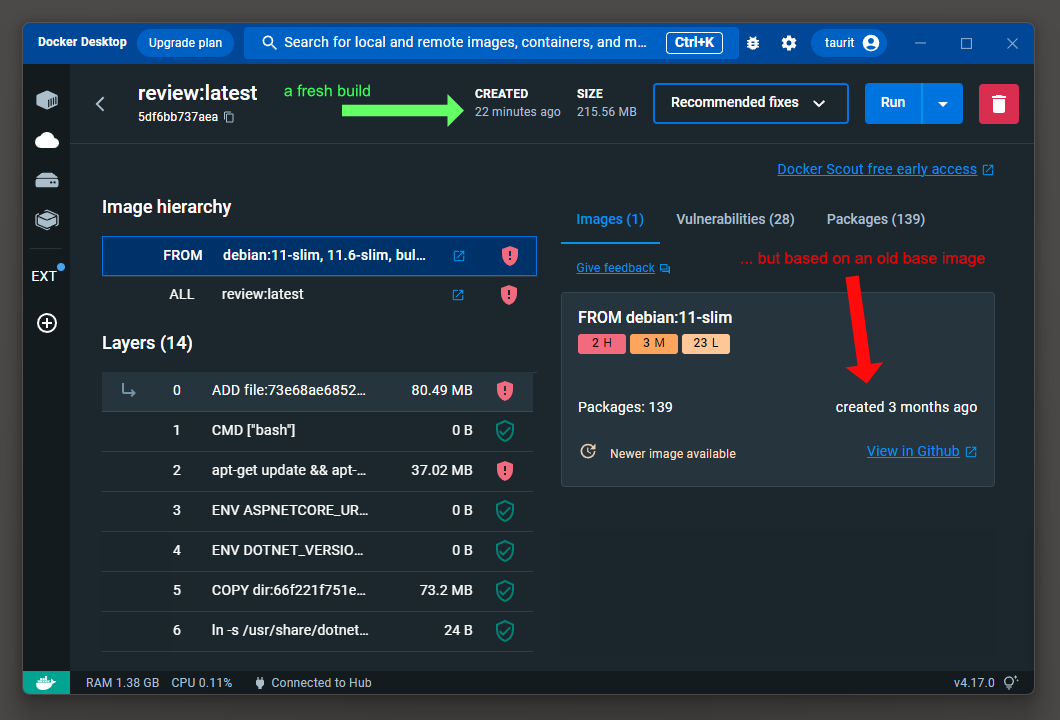The image size is (1060, 720).
Task: Click green shield on COPY dir layer
Action: (x=505, y=590)
